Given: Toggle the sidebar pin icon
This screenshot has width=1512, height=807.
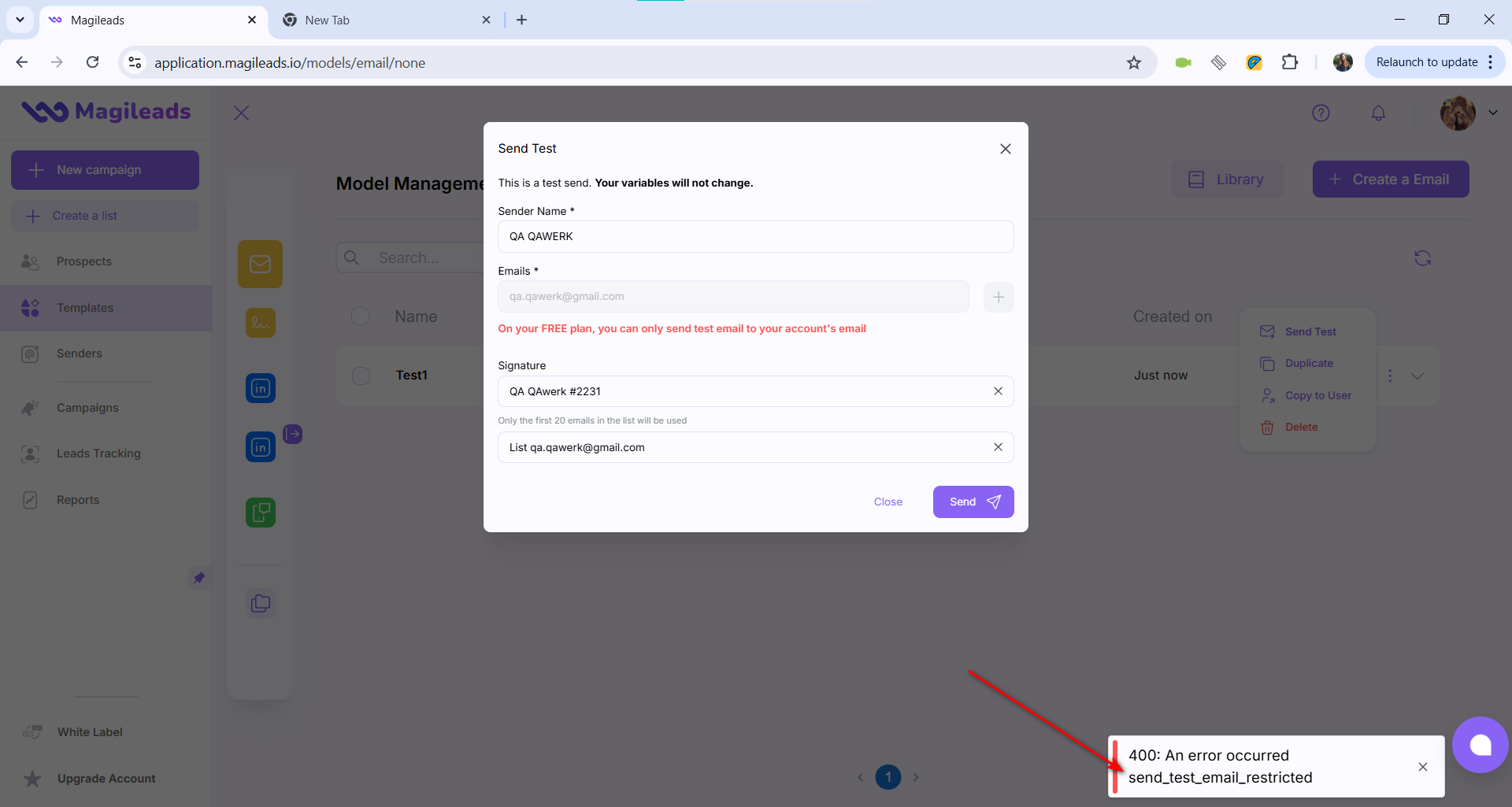Looking at the screenshot, I should (199, 578).
